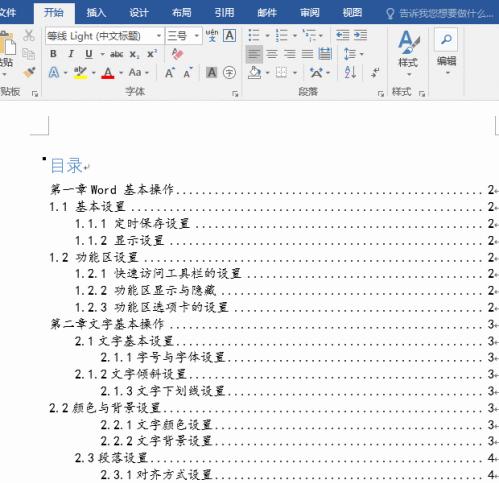Click the Increase Indent icon
The image size is (499, 483).
pos(360,35)
